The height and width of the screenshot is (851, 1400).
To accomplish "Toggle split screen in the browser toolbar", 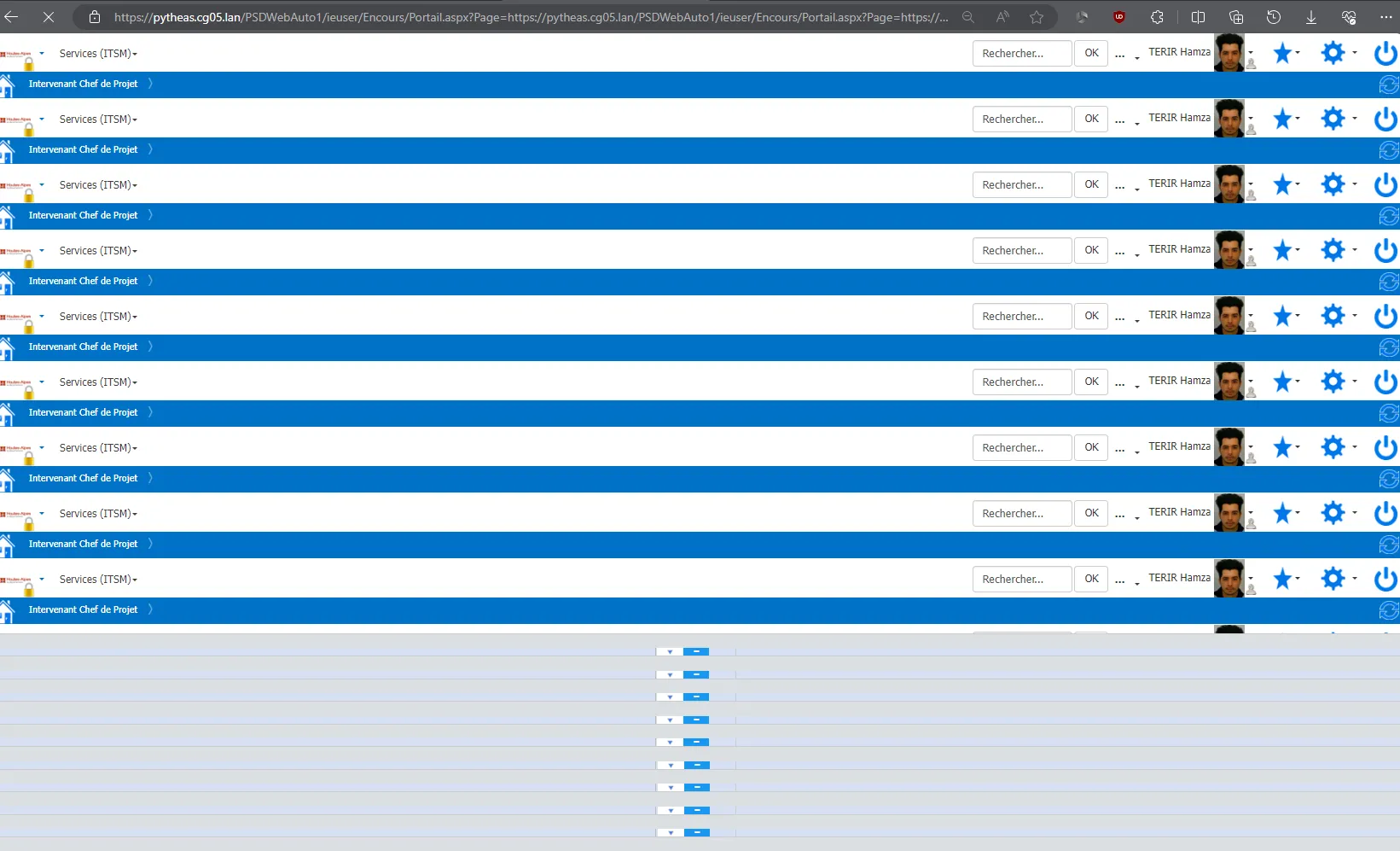I will [1198, 17].
